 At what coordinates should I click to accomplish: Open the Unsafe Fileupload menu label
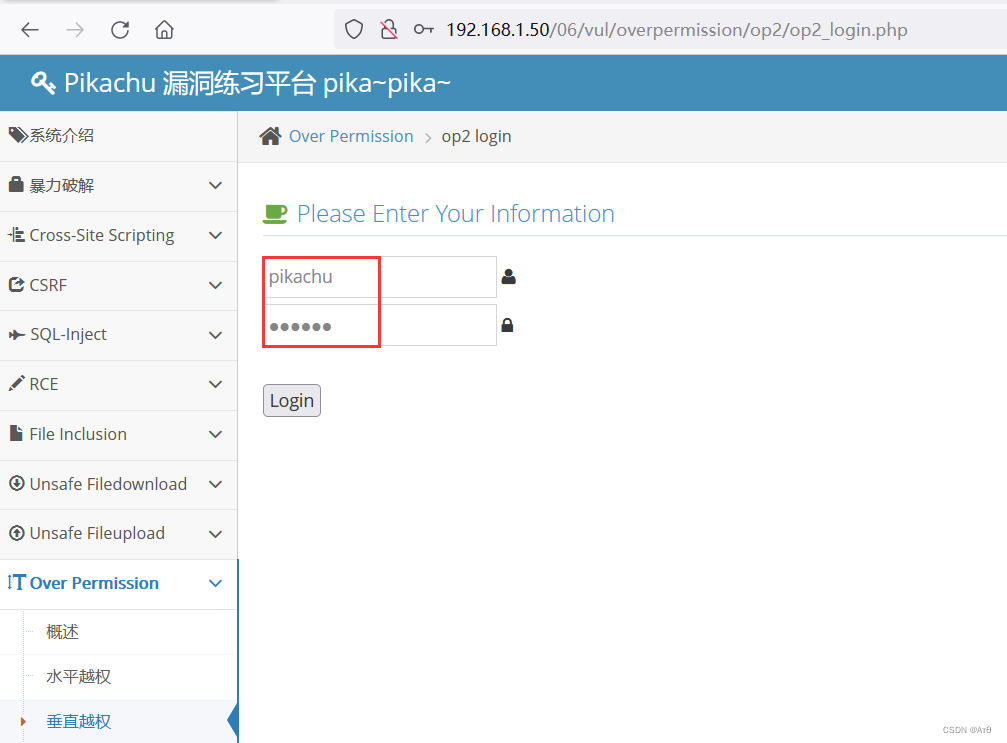(x=97, y=534)
